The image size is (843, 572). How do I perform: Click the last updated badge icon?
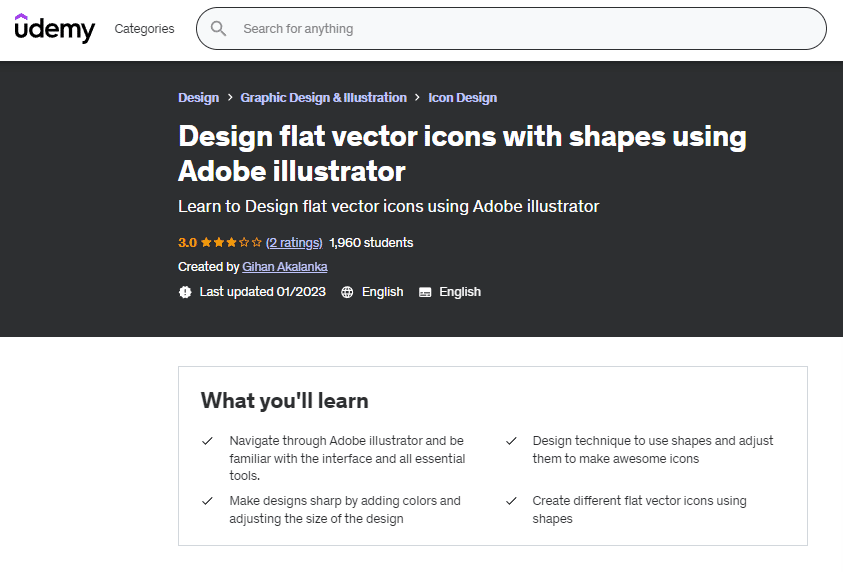185,292
